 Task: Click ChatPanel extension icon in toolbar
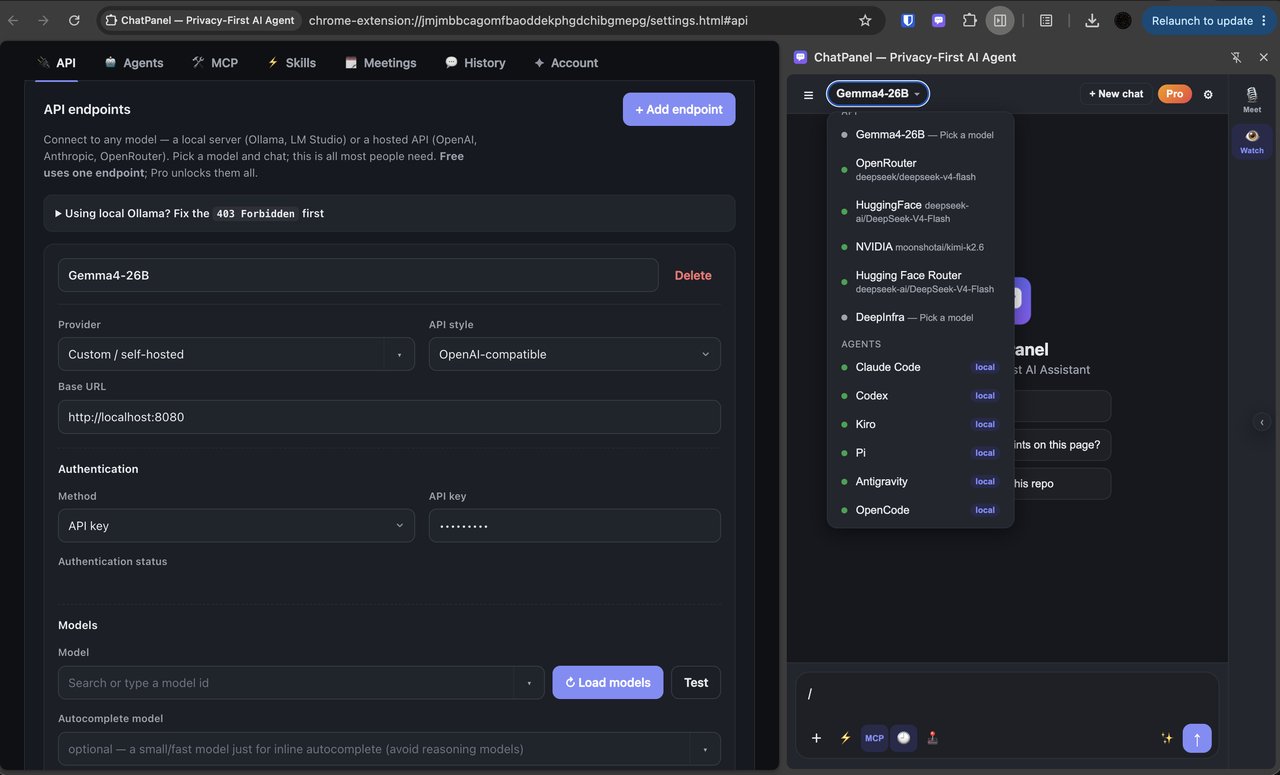pyautogui.click(x=938, y=20)
